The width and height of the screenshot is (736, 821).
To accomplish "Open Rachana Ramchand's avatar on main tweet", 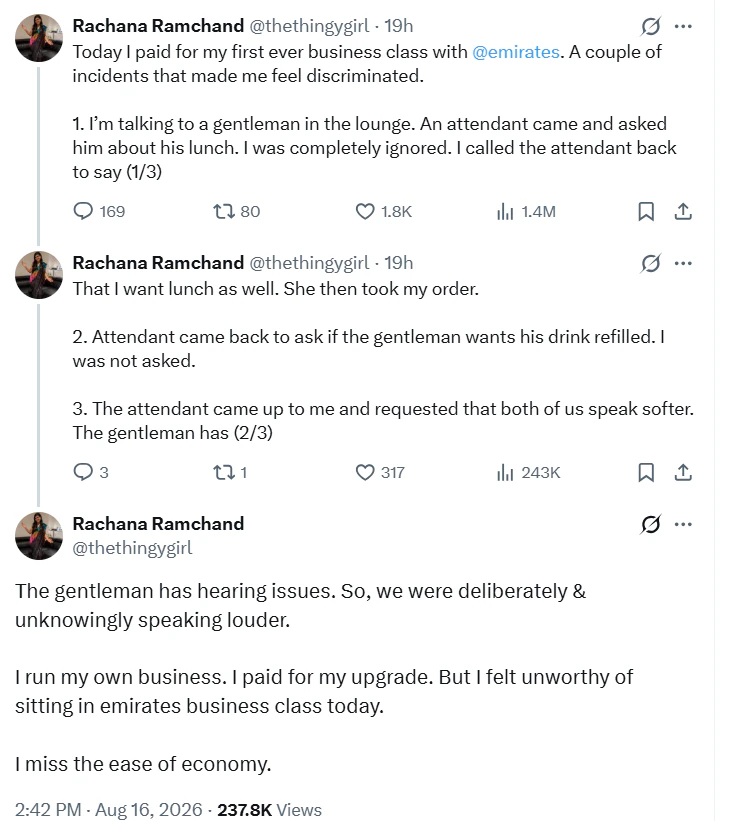I will (x=39, y=536).
